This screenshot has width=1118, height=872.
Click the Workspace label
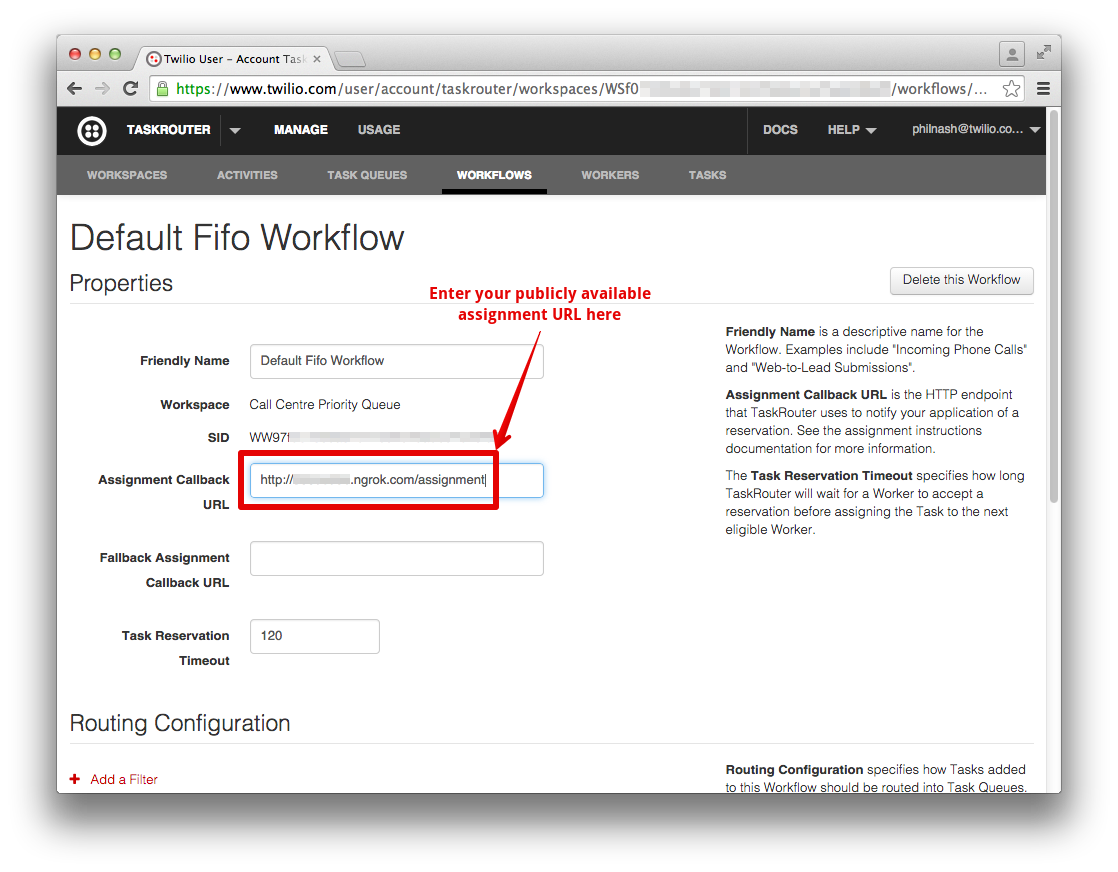point(195,404)
